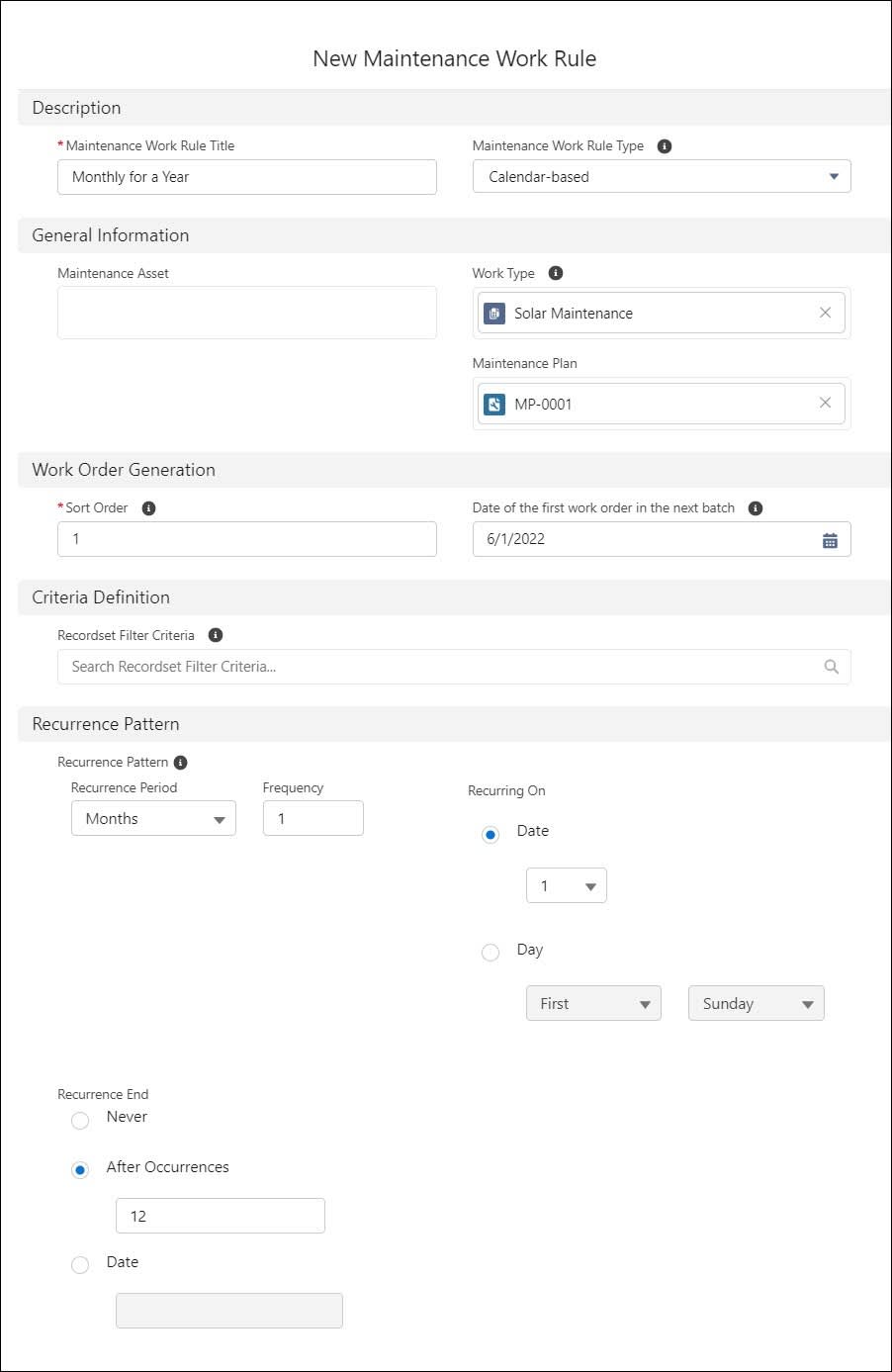Open the Recordset Filter Criteria search icon
The image size is (892, 1372).
tap(831, 666)
